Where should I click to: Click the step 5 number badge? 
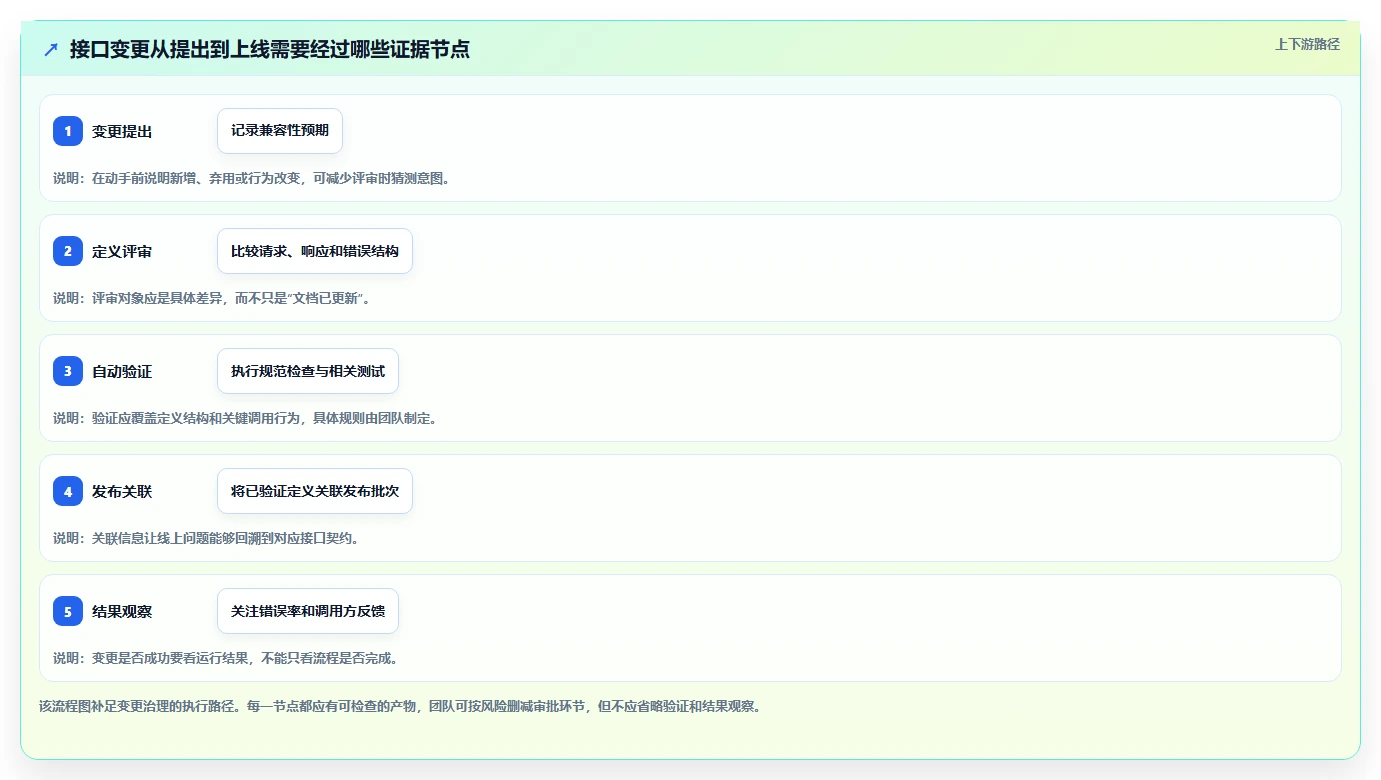point(68,611)
